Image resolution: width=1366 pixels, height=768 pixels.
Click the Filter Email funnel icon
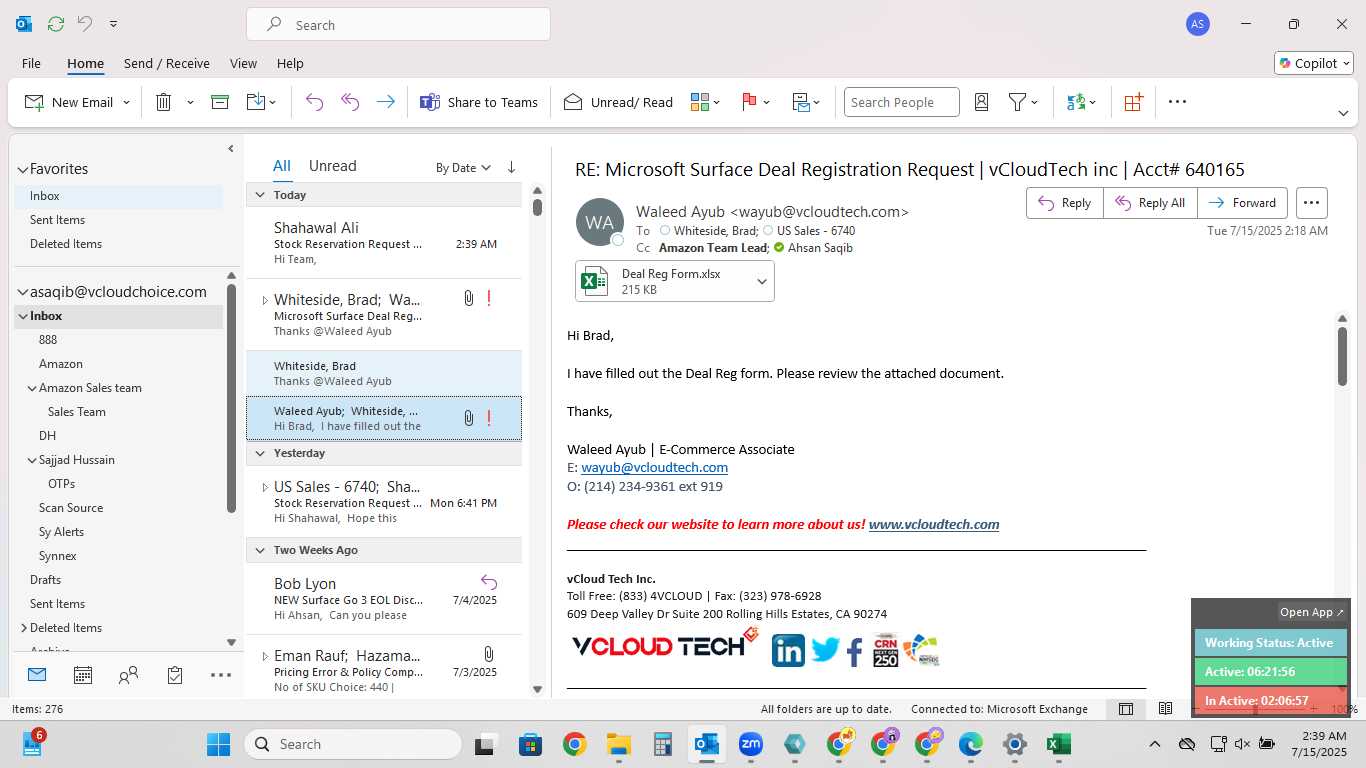coord(1017,102)
